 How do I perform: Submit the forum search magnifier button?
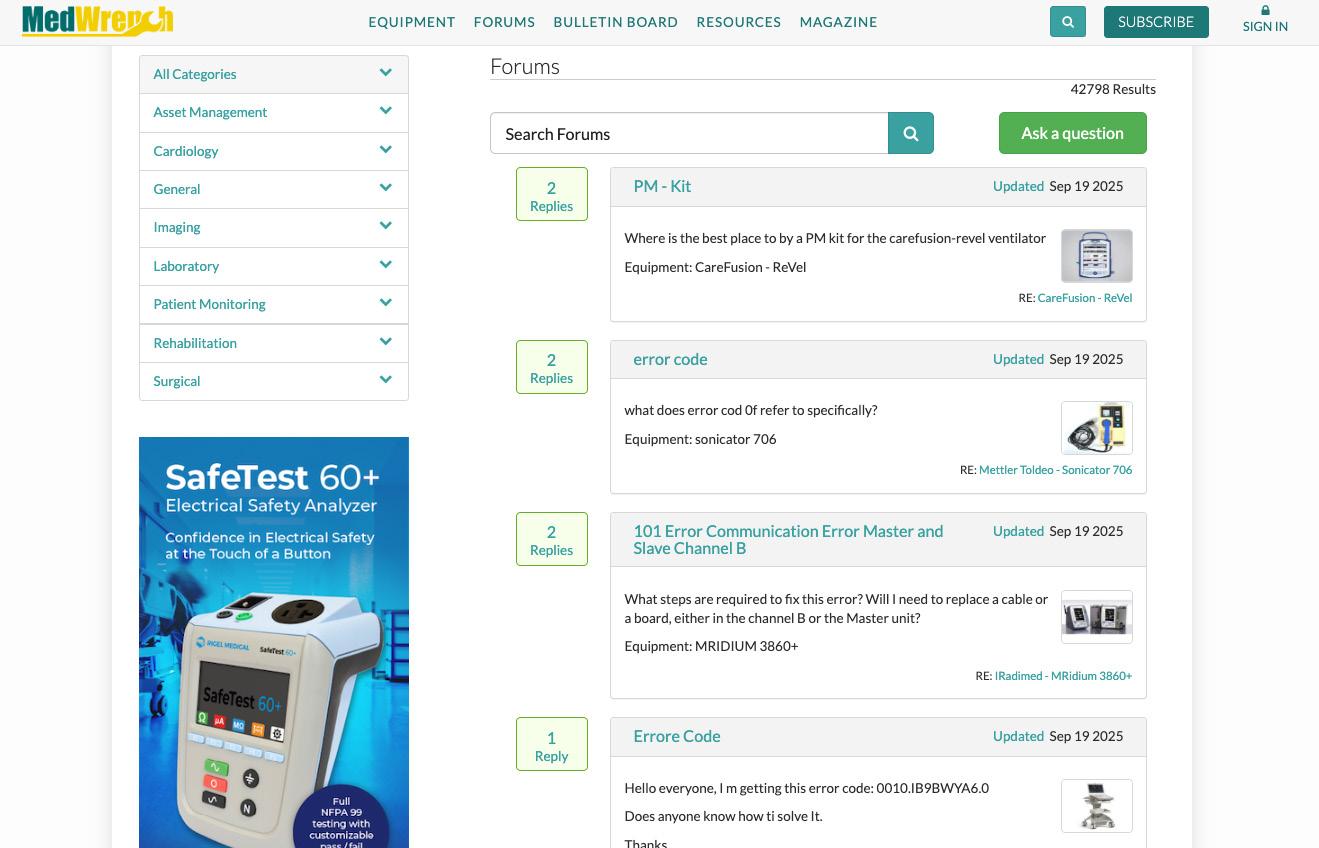pyautogui.click(x=911, y=133)
